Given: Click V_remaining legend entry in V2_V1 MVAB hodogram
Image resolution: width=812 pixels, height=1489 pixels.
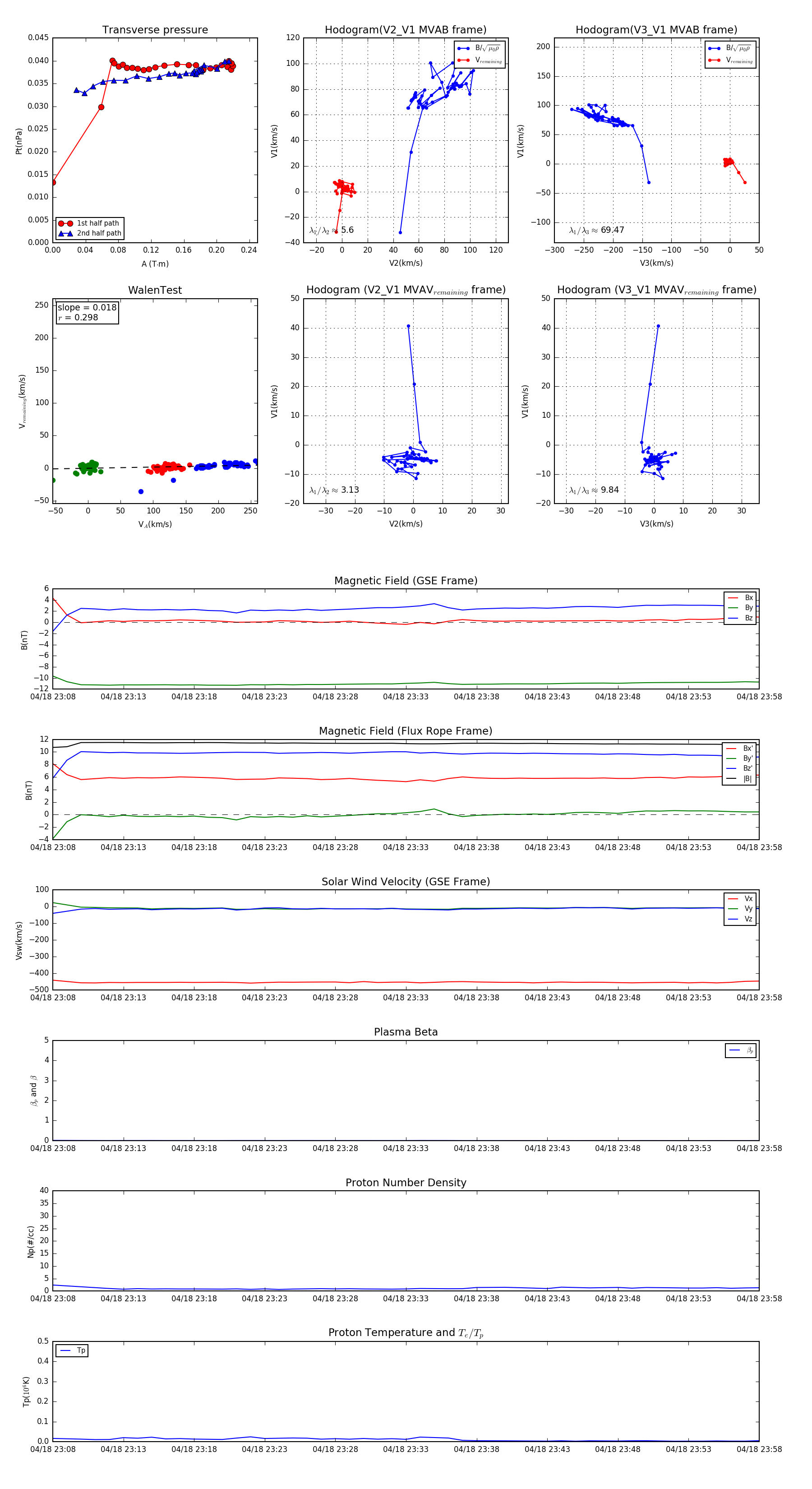Looking at the screenshot, I should pos(480,60).
